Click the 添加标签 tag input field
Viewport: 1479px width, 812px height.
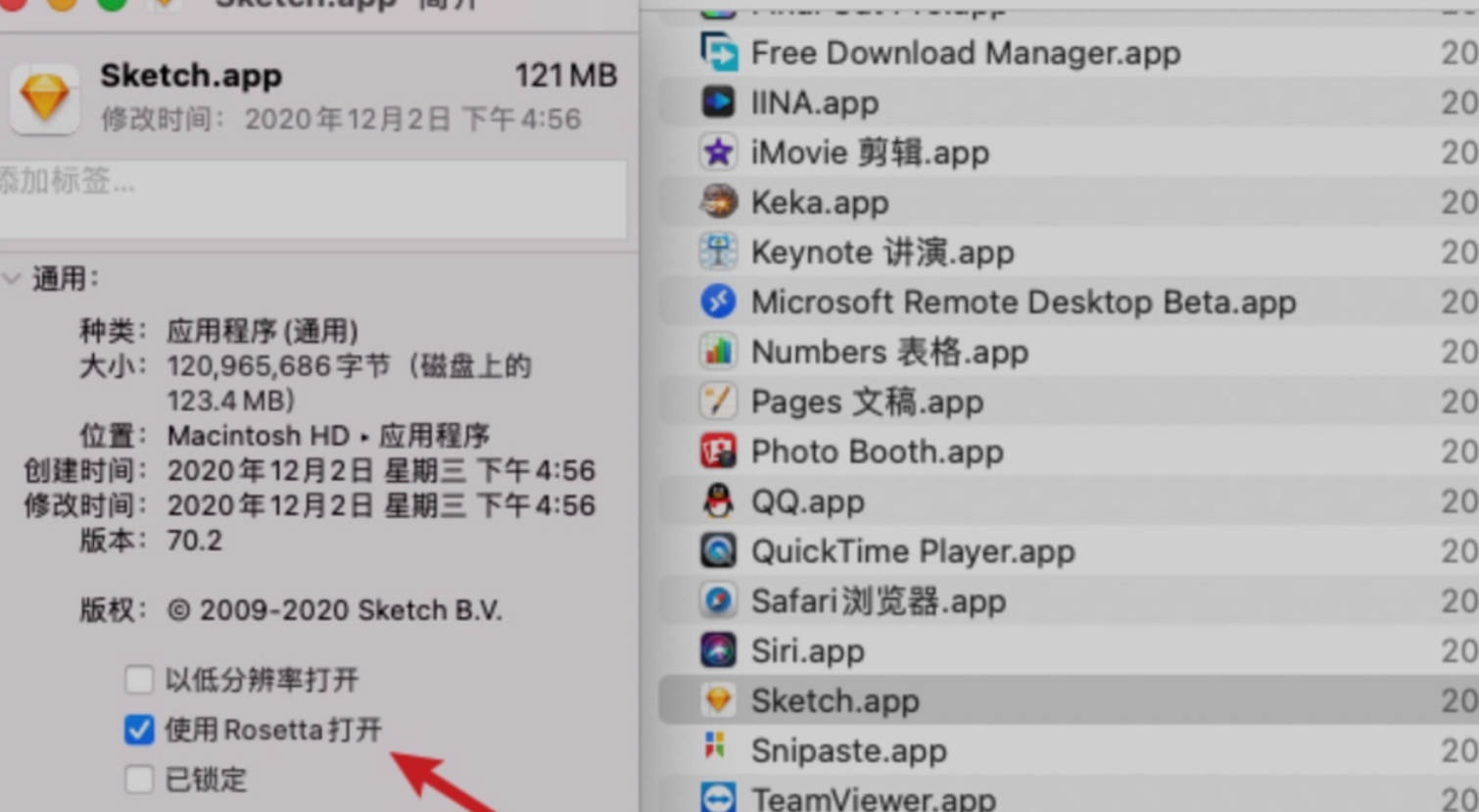coord(312,200)
